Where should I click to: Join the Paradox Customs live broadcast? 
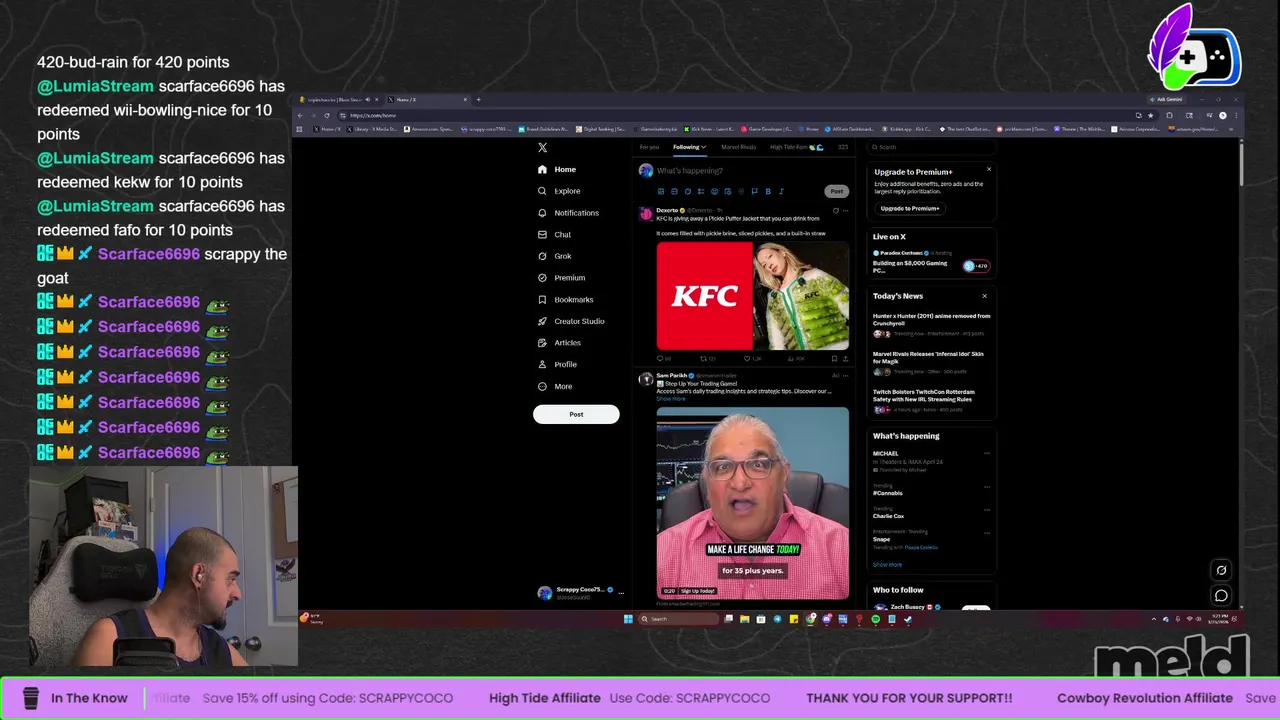pos(931,262)
